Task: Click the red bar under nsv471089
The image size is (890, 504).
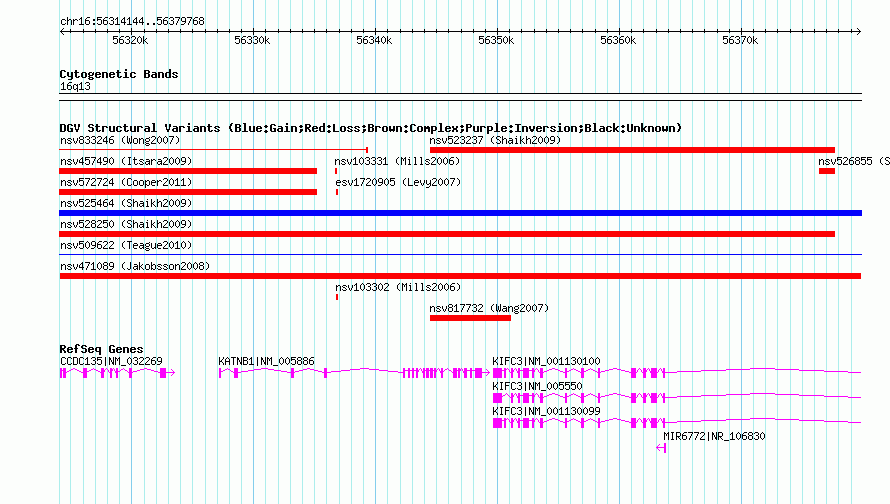Action: coord(460,276)
